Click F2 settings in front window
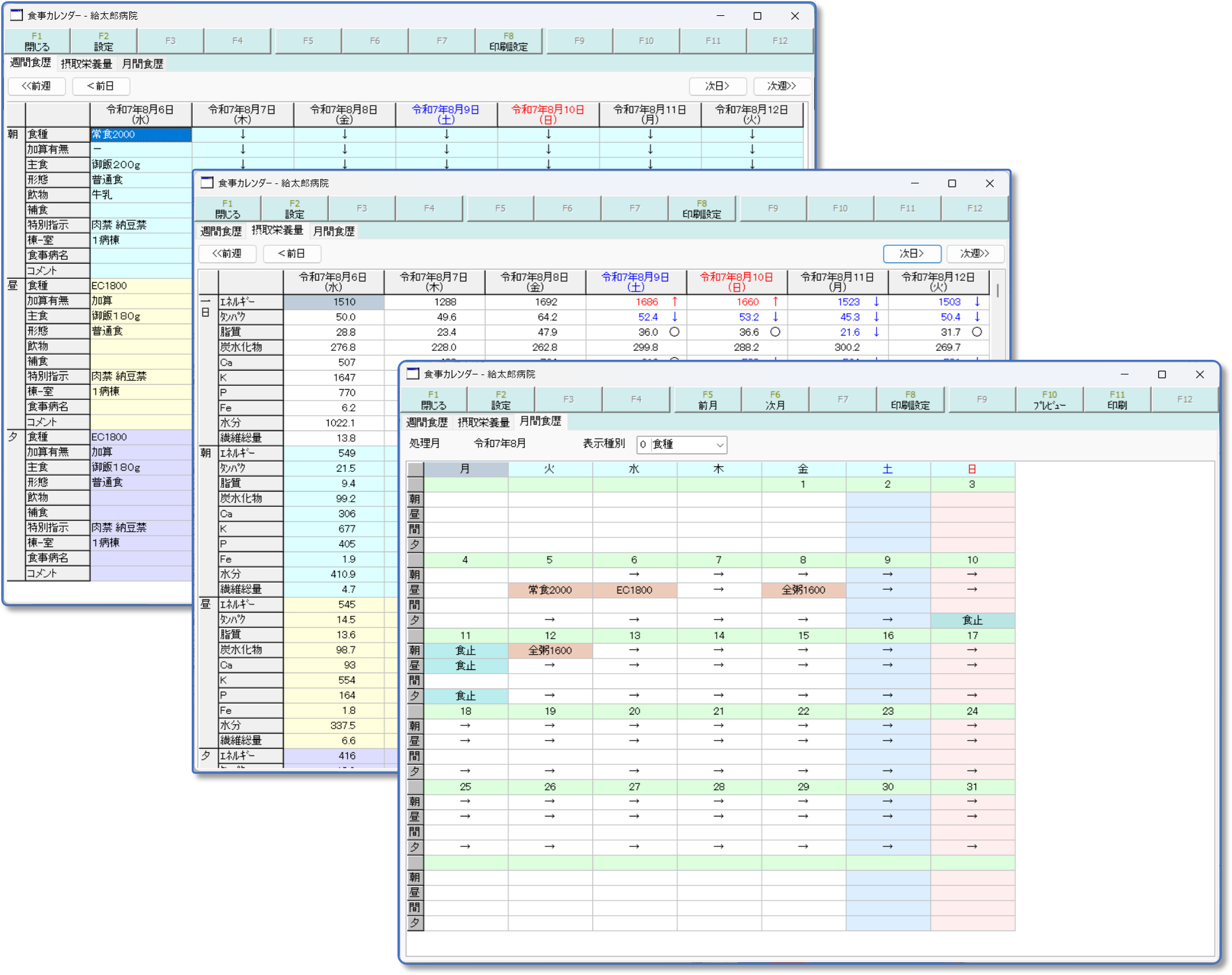This screenshot has height=975, width=1232. pyautogui.click(x=501, y=400)
